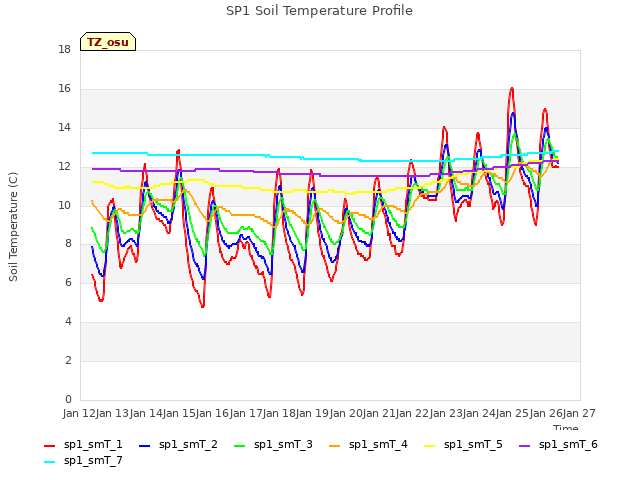
Task: Click the 16 y-axis tick label
Action: tap(64, 89)
